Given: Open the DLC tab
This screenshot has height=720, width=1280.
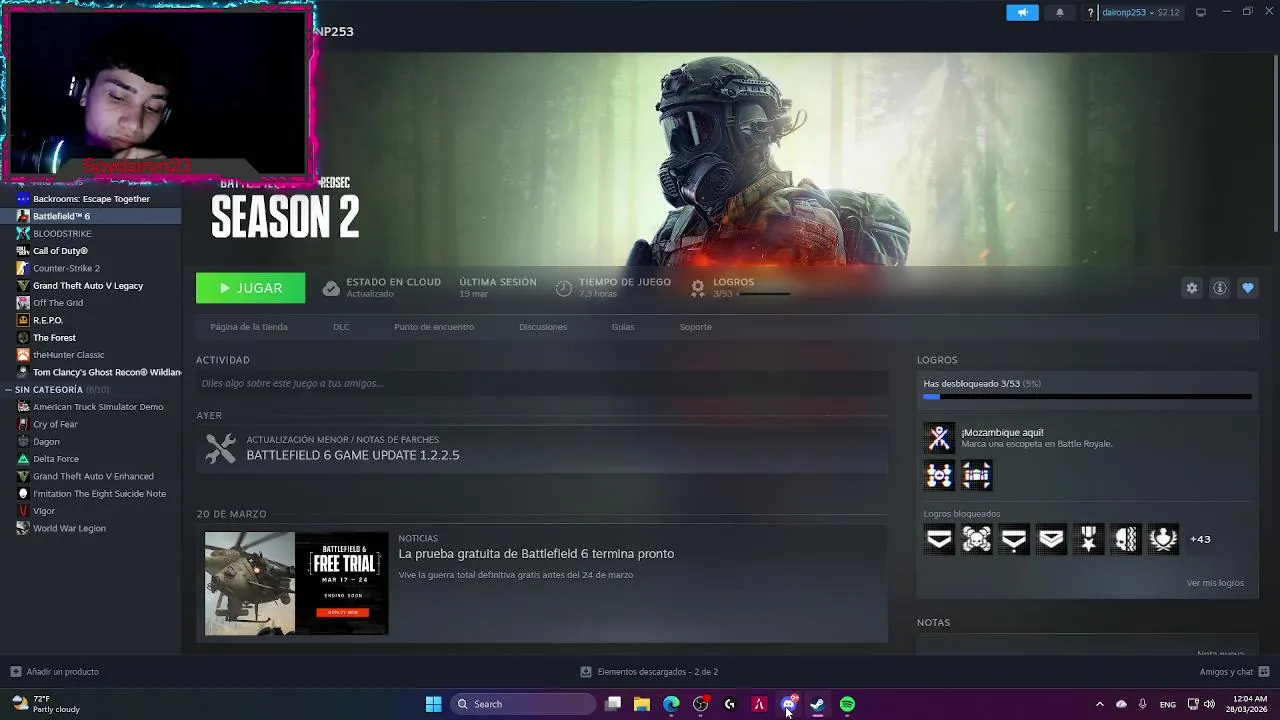Looking at the screenshot, I should click(341, 327).
